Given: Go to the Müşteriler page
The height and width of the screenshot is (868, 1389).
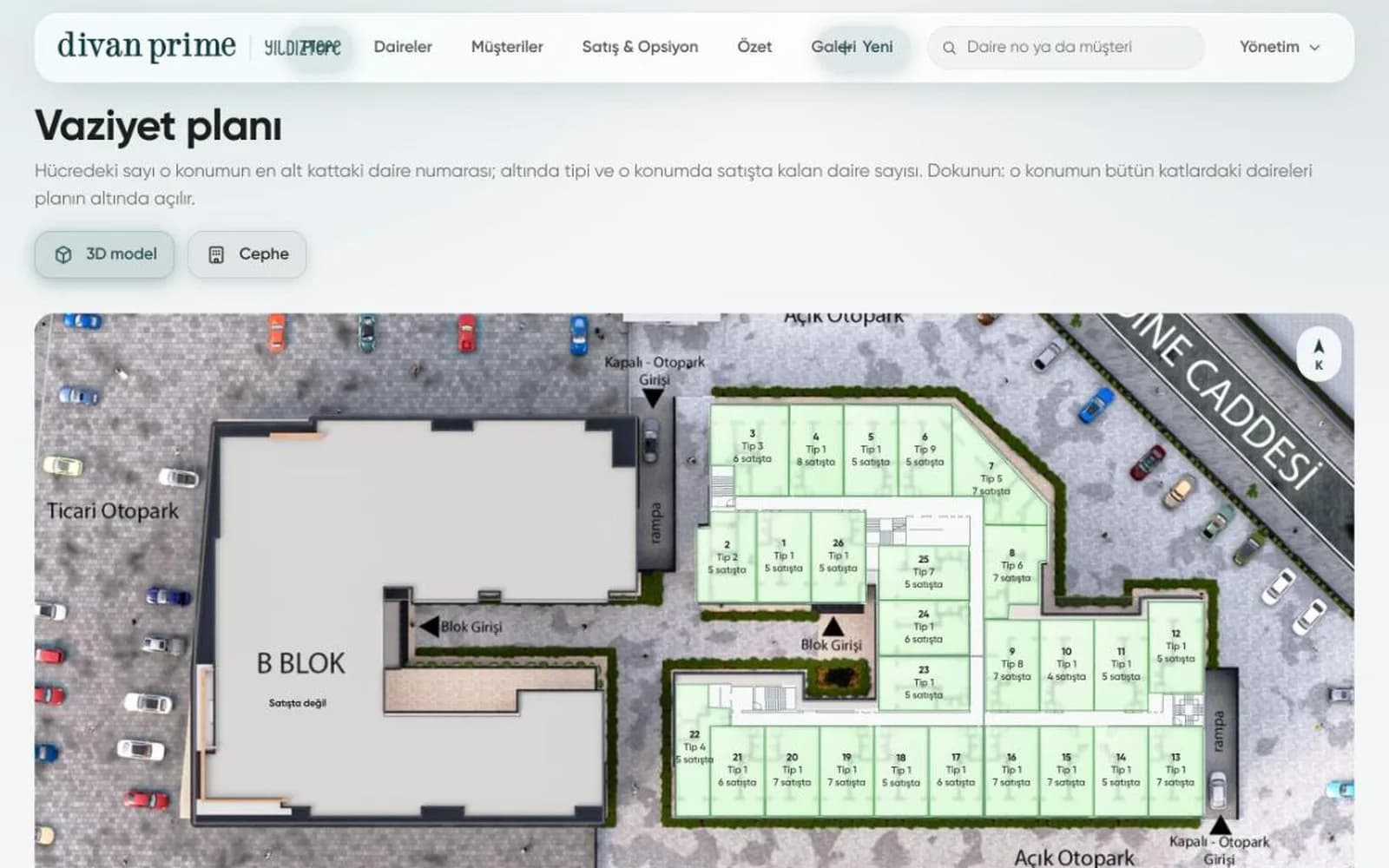Looking at the screenshot, I should [507, 47].
